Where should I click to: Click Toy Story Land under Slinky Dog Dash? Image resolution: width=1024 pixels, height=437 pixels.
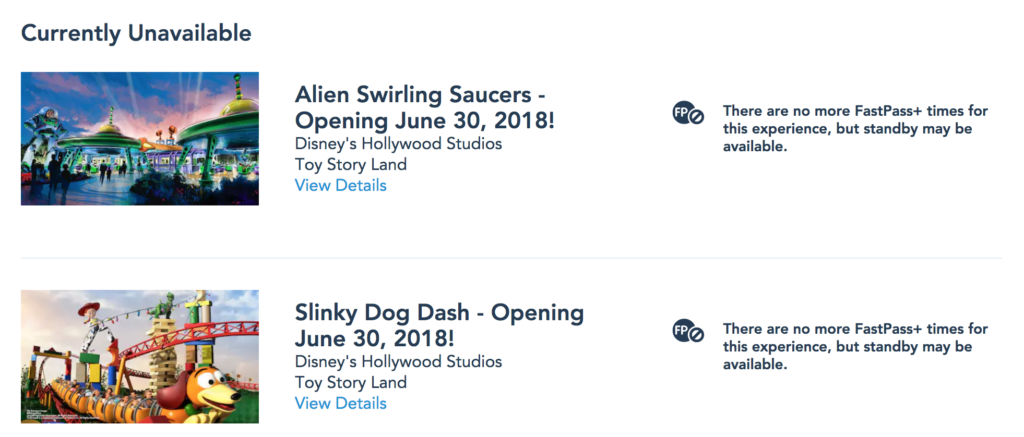[350, 382]
